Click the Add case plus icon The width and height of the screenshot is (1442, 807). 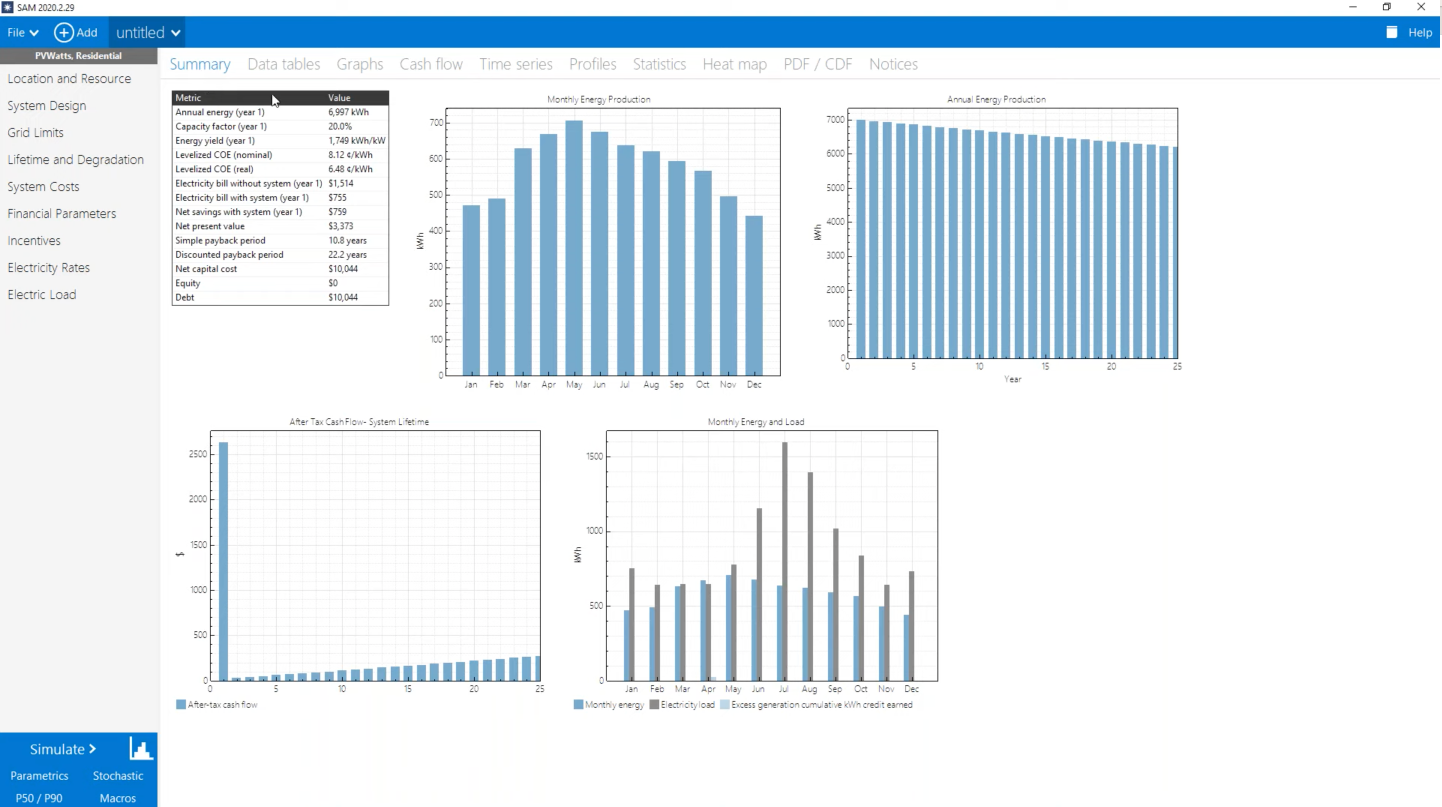(x=64, y=33)
